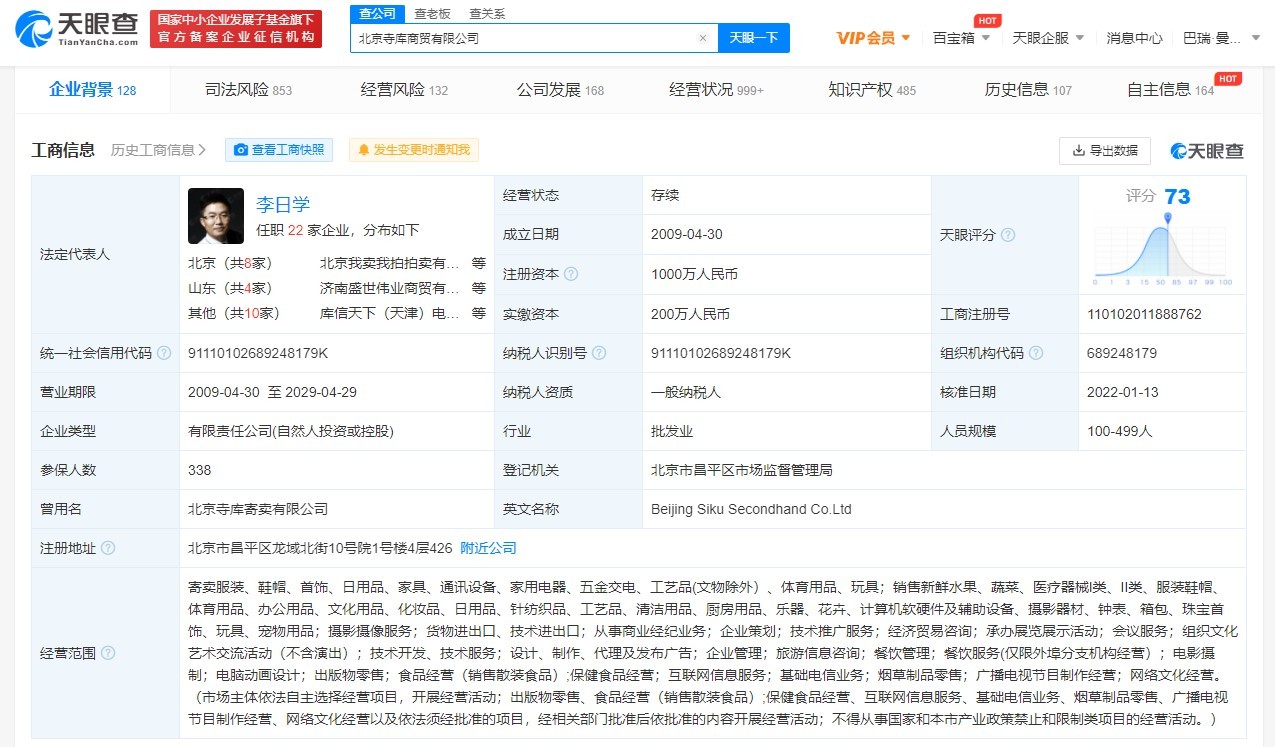Click the 其他（共10家） region entry

coord(234,313)
